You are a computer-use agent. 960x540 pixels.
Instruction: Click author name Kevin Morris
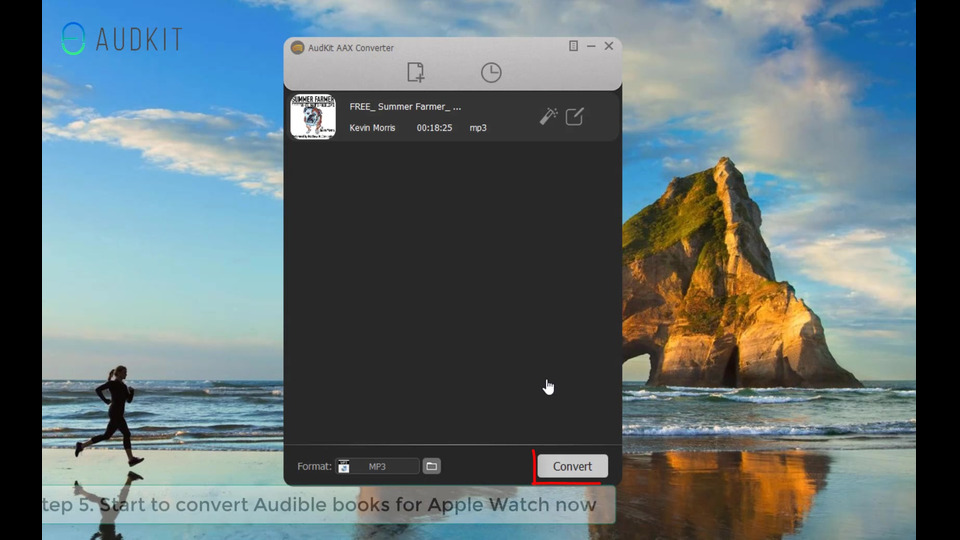(372, 128)
